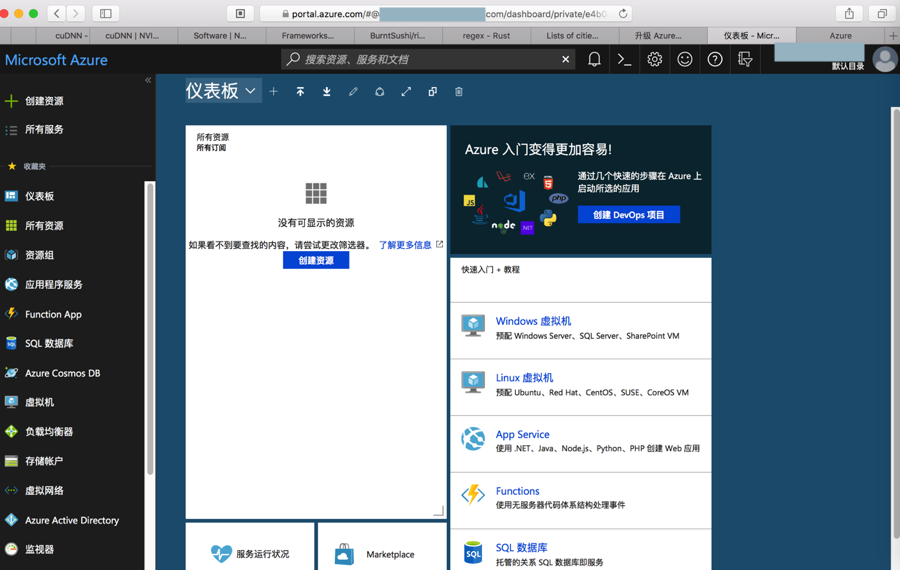The image size is (900, 570).
Task: Open the Marketplace tile
Action: pos(382,546)
